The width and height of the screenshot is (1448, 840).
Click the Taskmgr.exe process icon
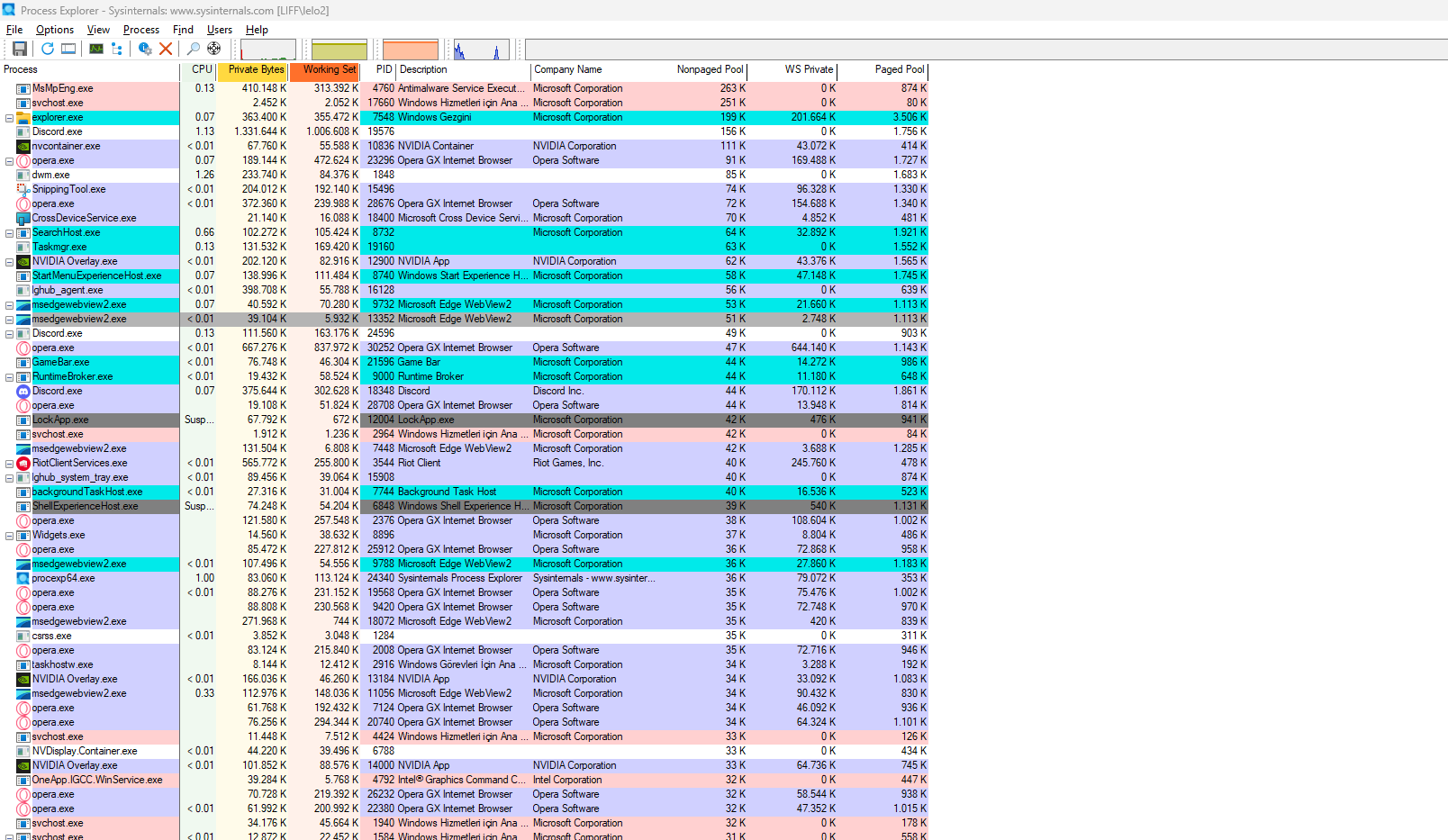click(x=23, y=247)
